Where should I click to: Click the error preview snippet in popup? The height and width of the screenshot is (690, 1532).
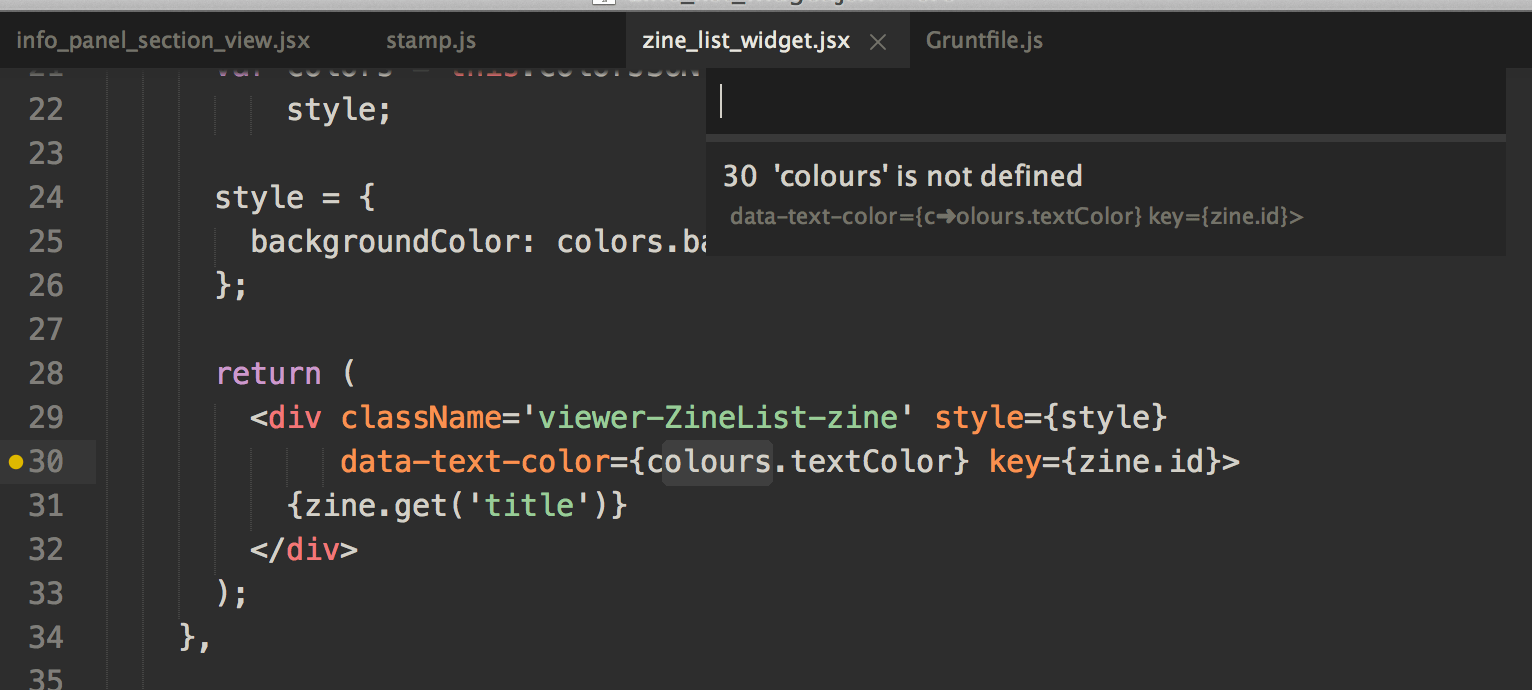click(1016, 217)
